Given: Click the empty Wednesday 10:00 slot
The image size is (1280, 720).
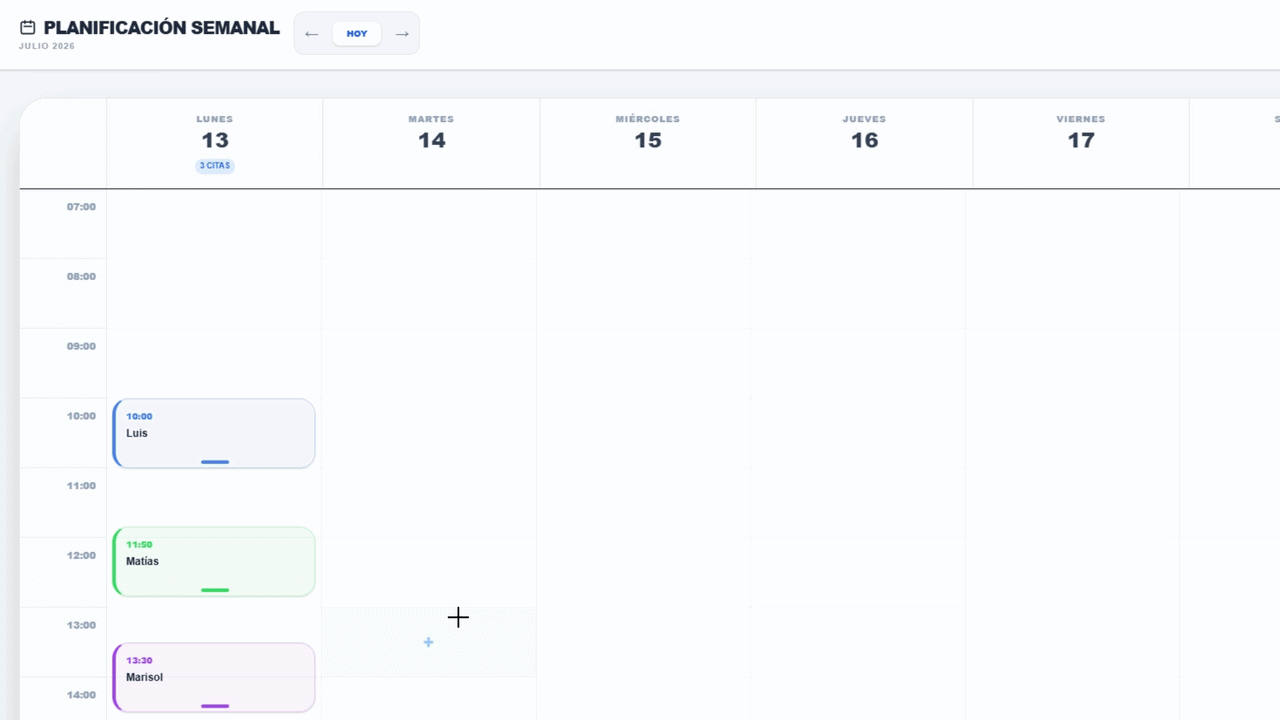Looking at the screenshot, I should pos(644,433).
